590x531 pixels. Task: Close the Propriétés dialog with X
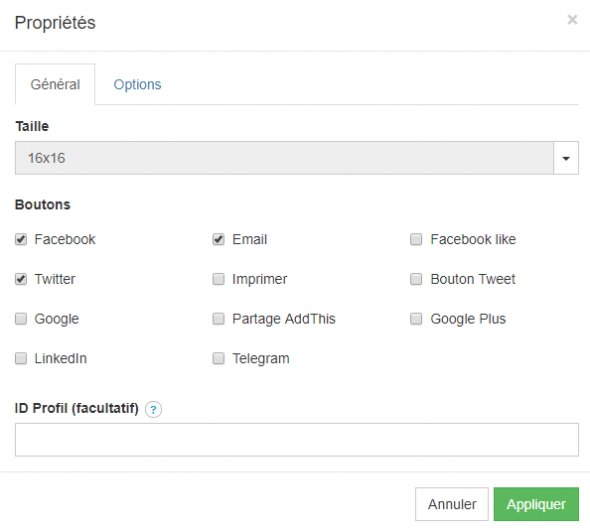[x=572, y=20]
